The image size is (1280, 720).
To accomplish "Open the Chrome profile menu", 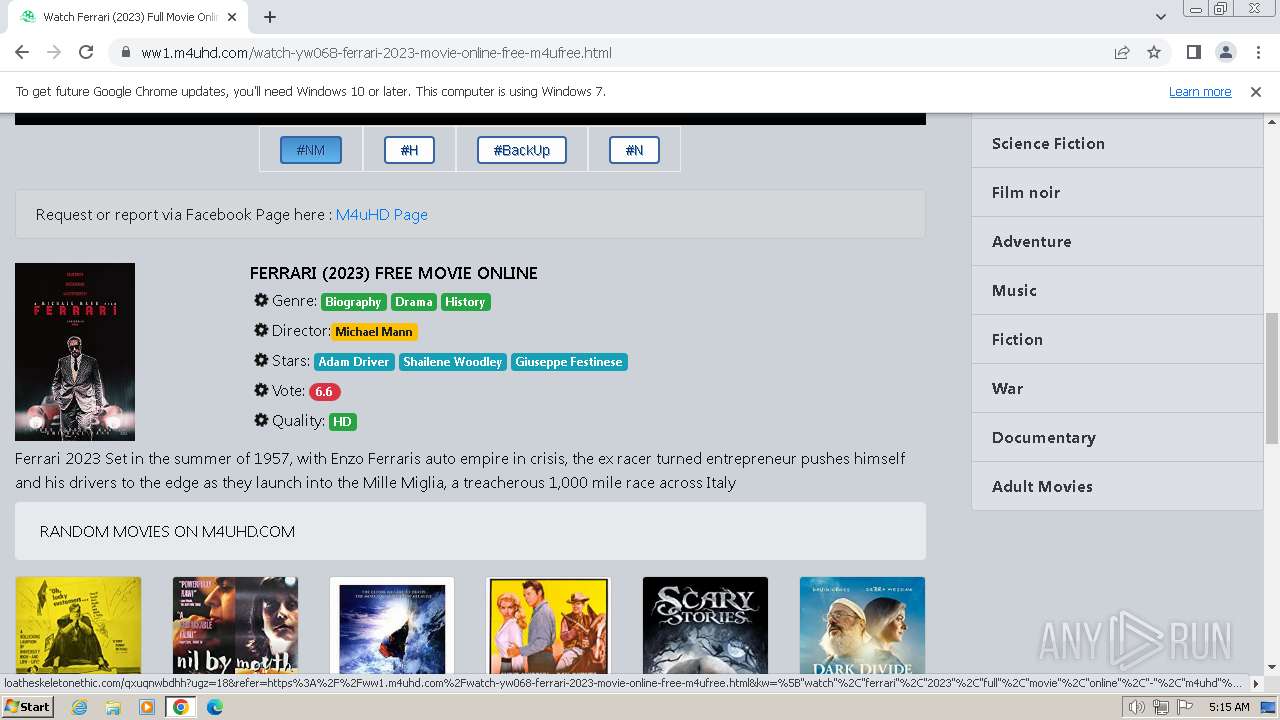I will (1225, 53).
